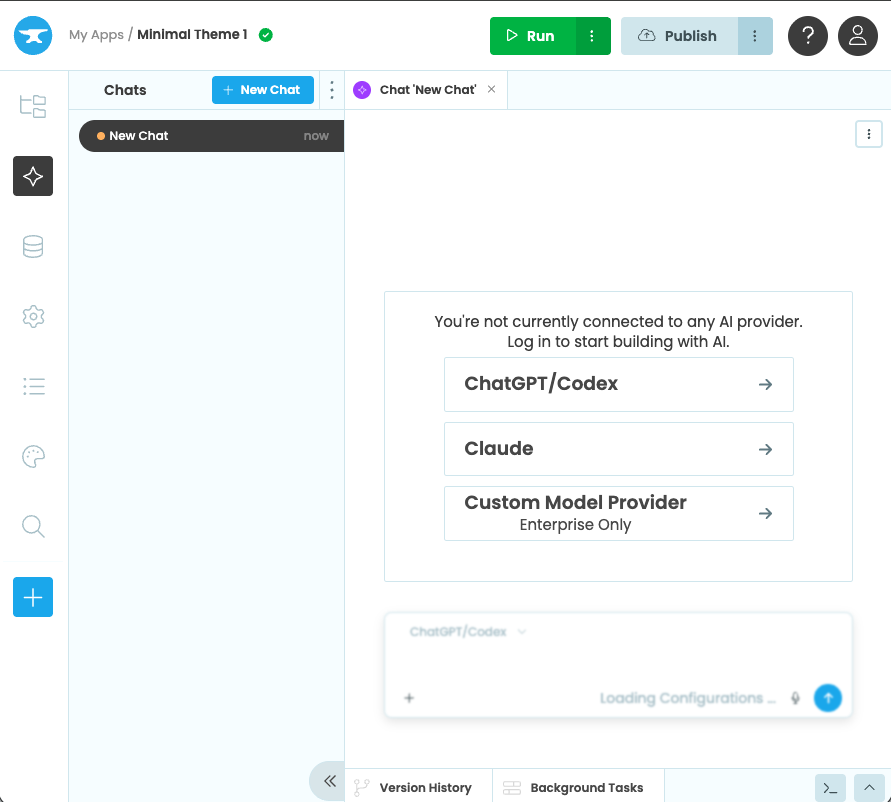
Task: Click the plus attachment icon in chat input
Action: pos(409,697)
